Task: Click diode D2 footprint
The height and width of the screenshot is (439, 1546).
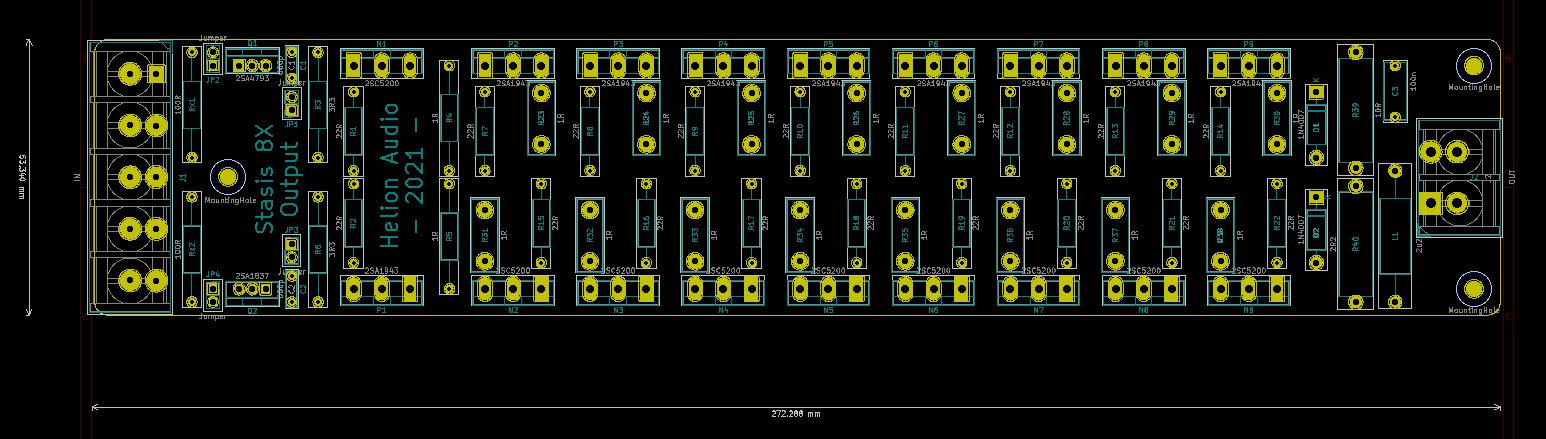Action: 1316,232
